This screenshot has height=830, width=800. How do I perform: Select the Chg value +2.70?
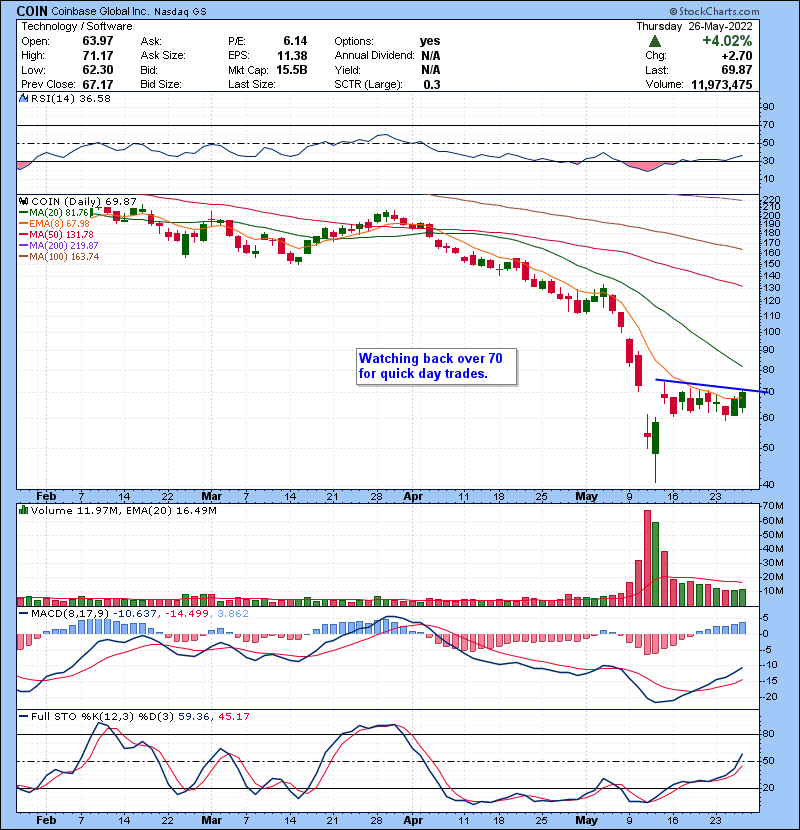[x=735, y=55]
